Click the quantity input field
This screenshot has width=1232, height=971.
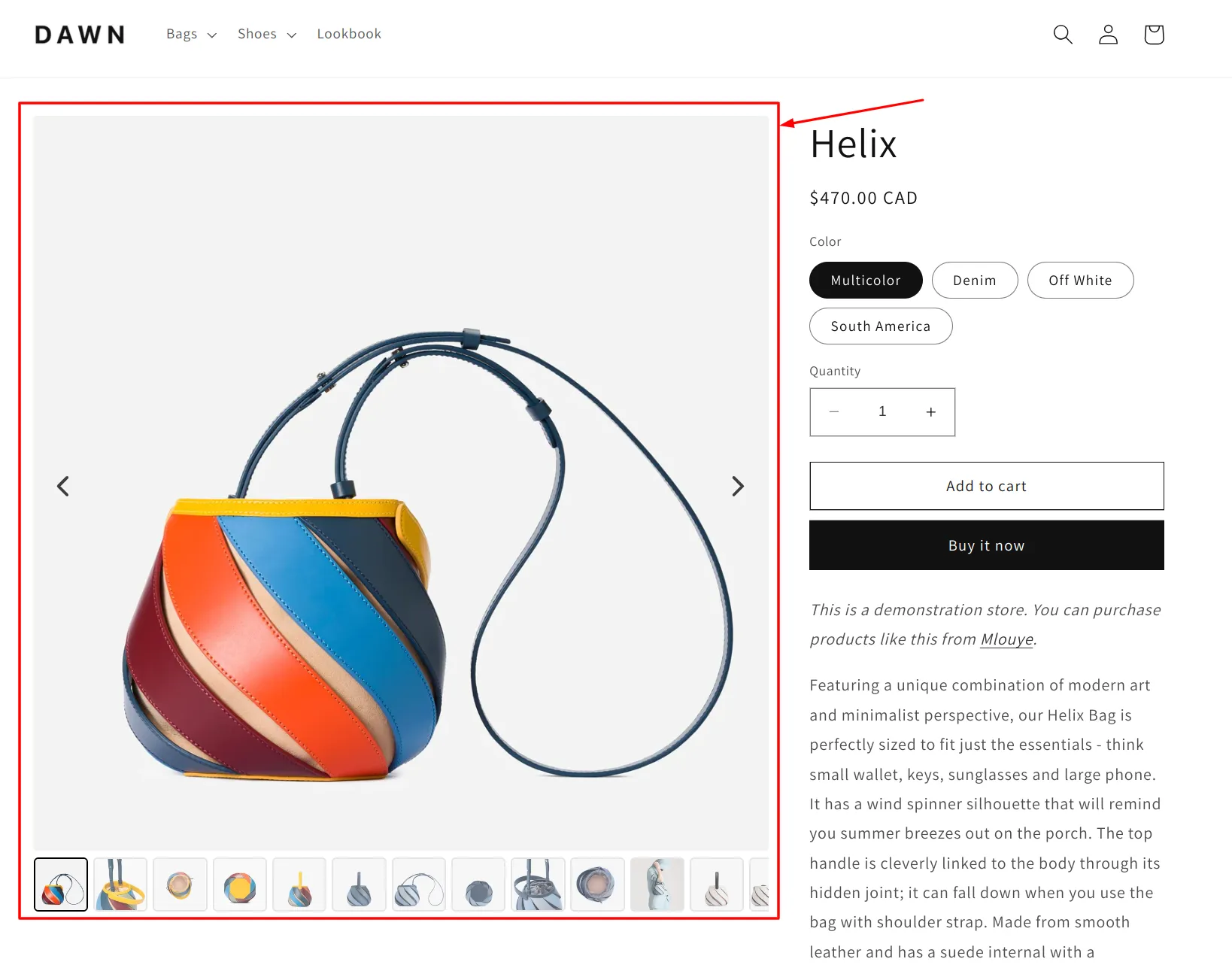[x=882, y=412]
